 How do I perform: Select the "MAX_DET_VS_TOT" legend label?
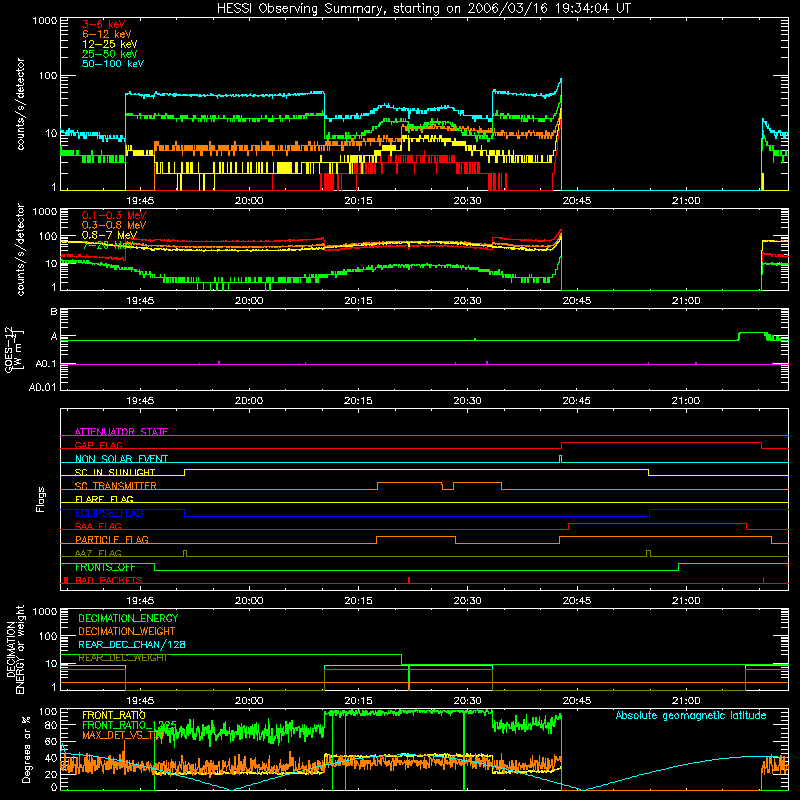click(x=123, y=735)
